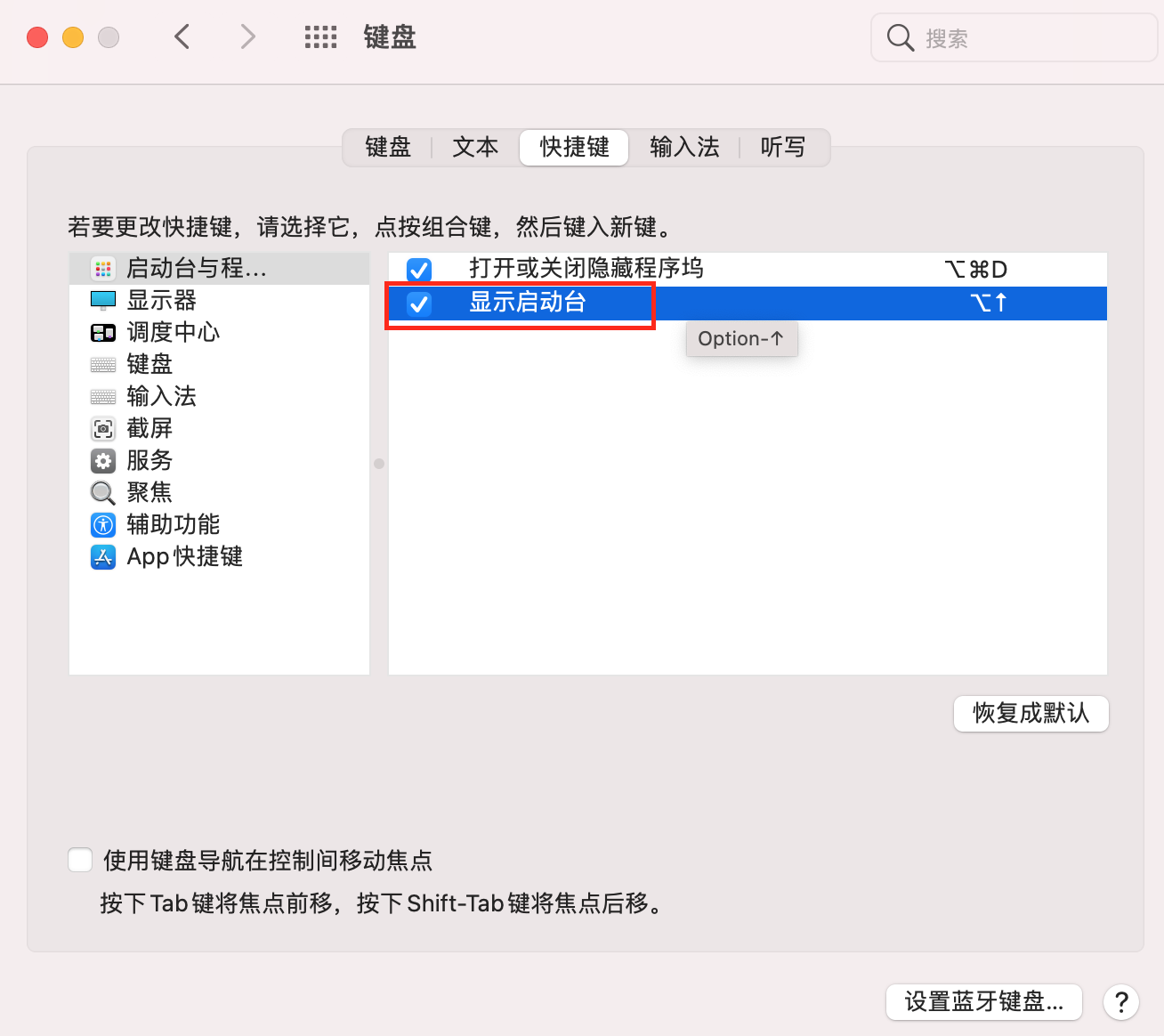The width and height of the screenshot is (1164, 1036).
Task: Click the 显示启动台 shortcut name
Action: click(527, 303)
